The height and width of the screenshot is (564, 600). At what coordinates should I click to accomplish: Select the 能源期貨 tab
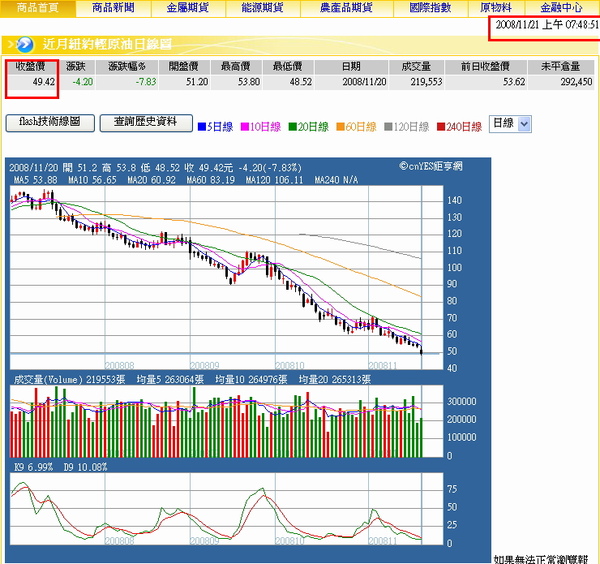coord(262,8)
